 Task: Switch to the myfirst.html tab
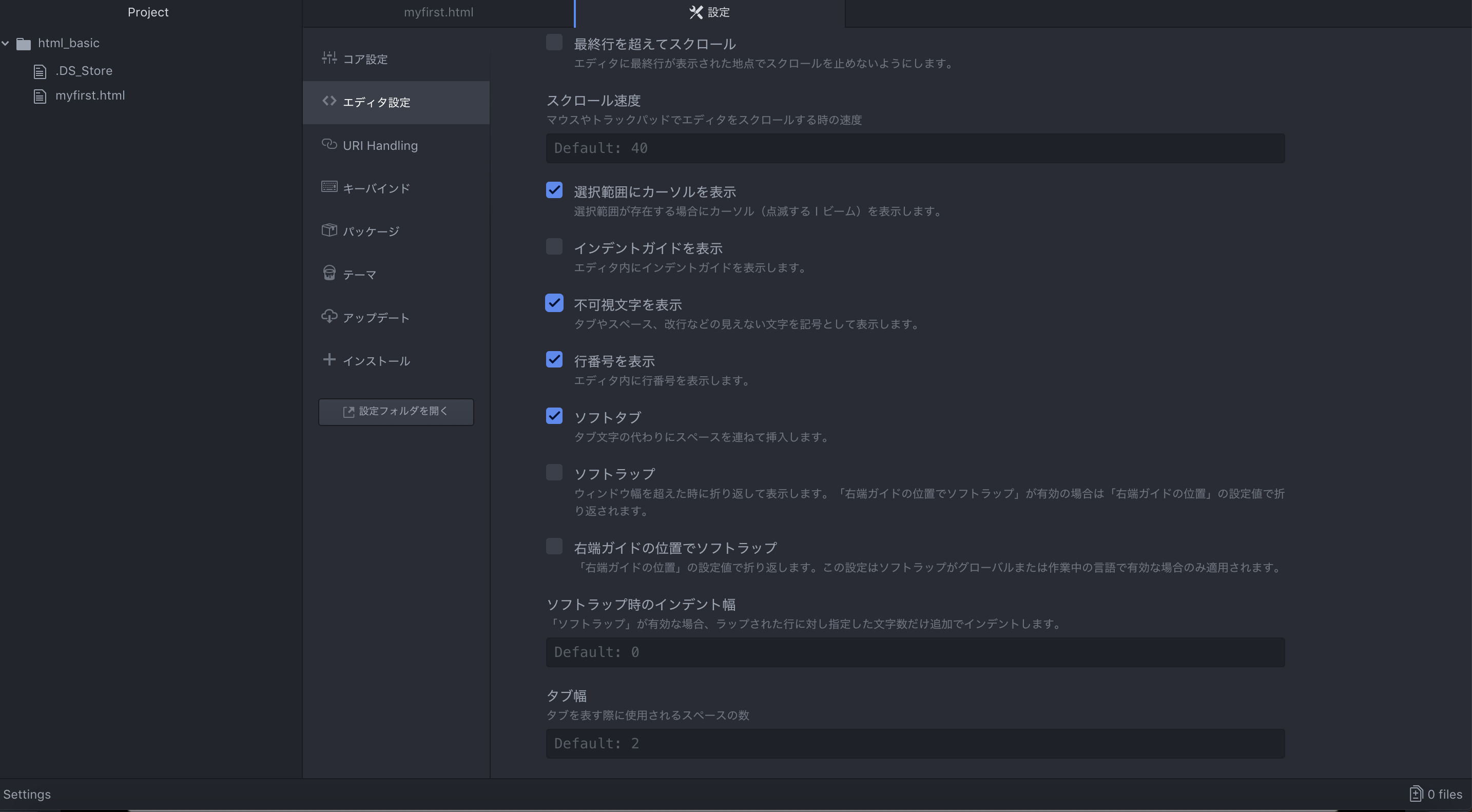pyautogui.click(x=438, y=12)
